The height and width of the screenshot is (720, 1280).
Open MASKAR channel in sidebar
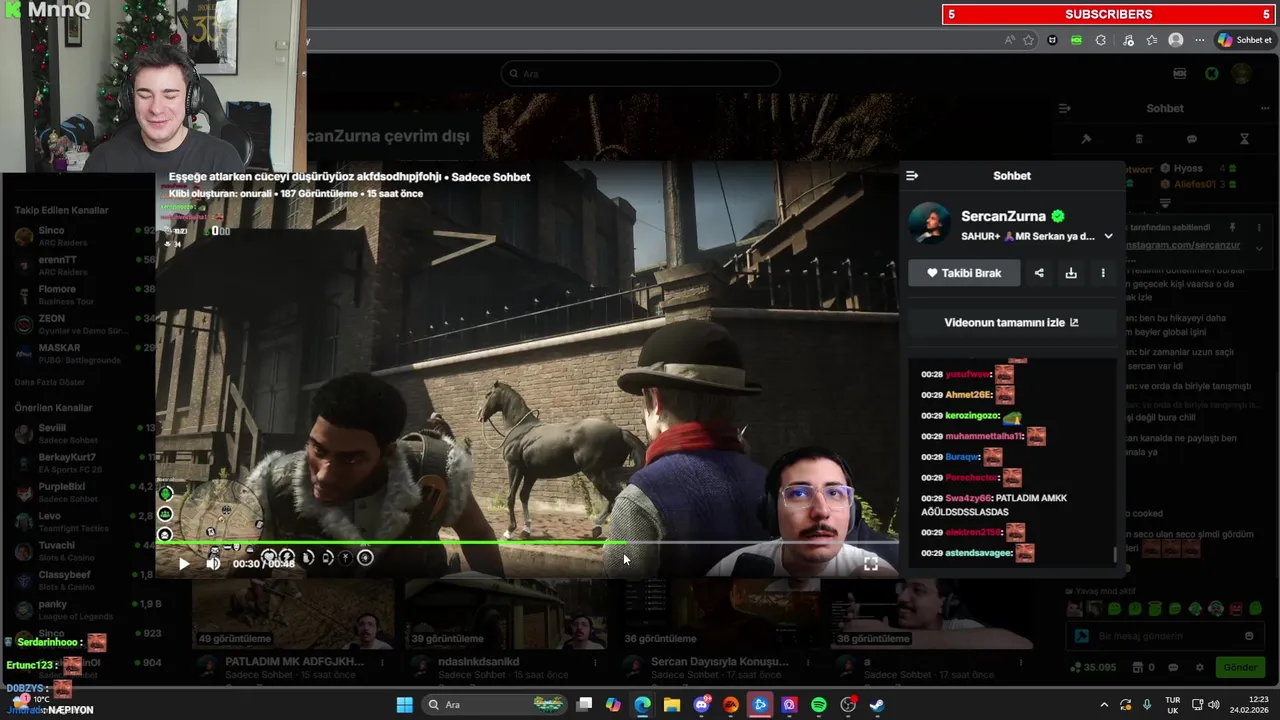pos(80,353)
